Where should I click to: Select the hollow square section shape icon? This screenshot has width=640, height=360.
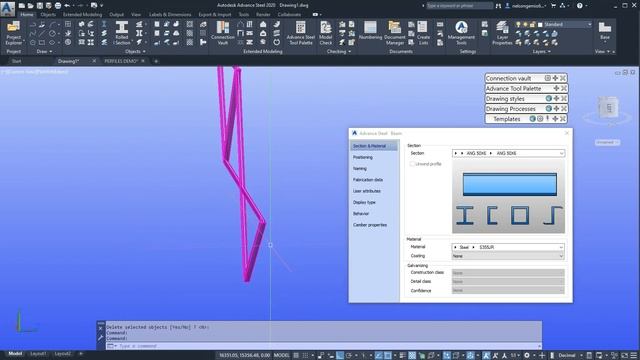click(x=520, y=215)
